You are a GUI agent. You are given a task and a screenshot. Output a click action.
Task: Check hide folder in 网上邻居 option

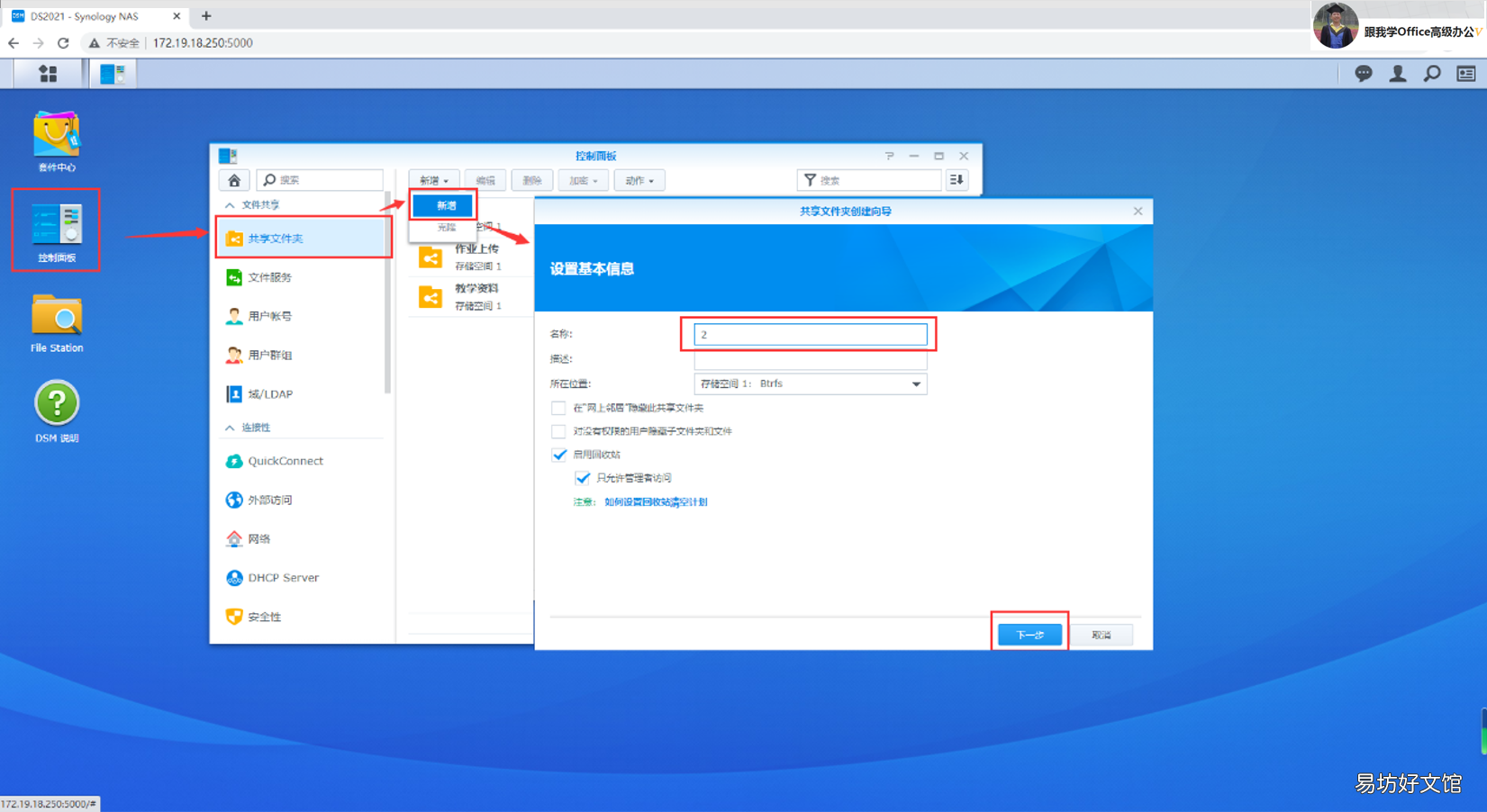coord(558,408)
